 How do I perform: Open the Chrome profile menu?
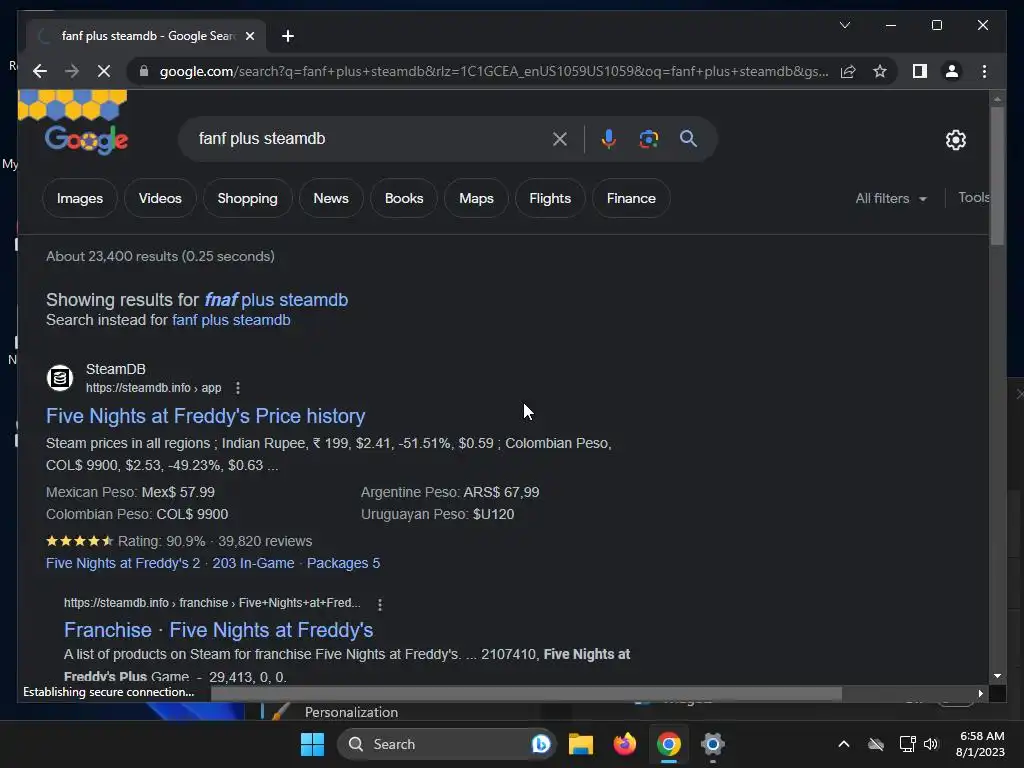pyautogui.click(x=952, y=71)
